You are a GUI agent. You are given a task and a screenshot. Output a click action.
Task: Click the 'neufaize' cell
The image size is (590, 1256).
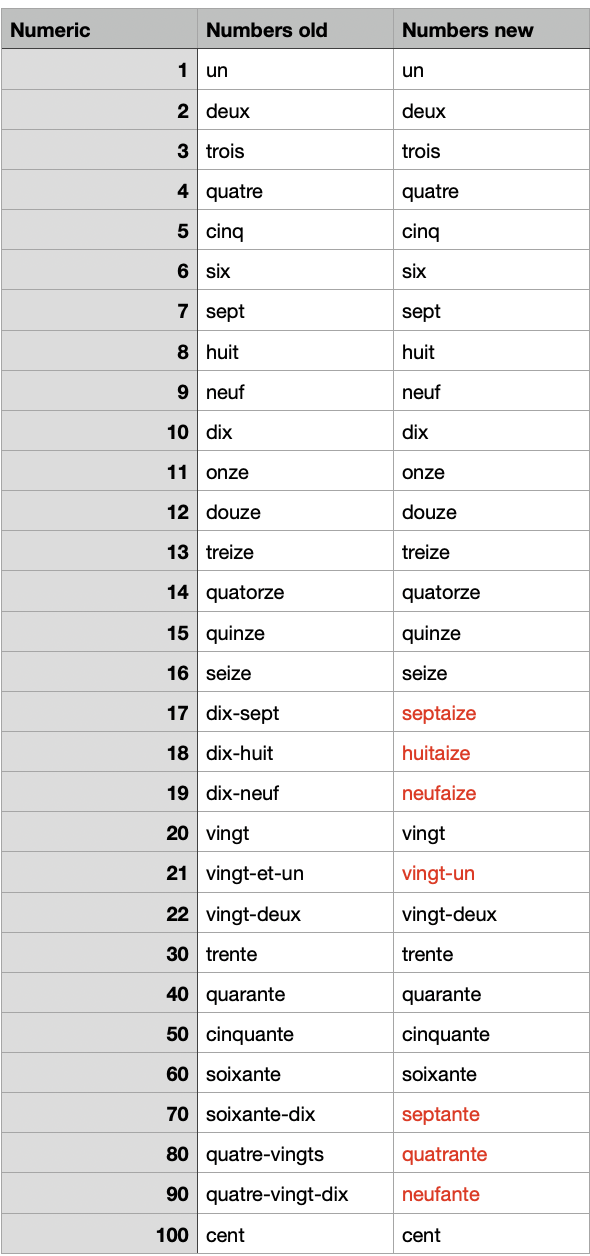click(x=491, y=793)
